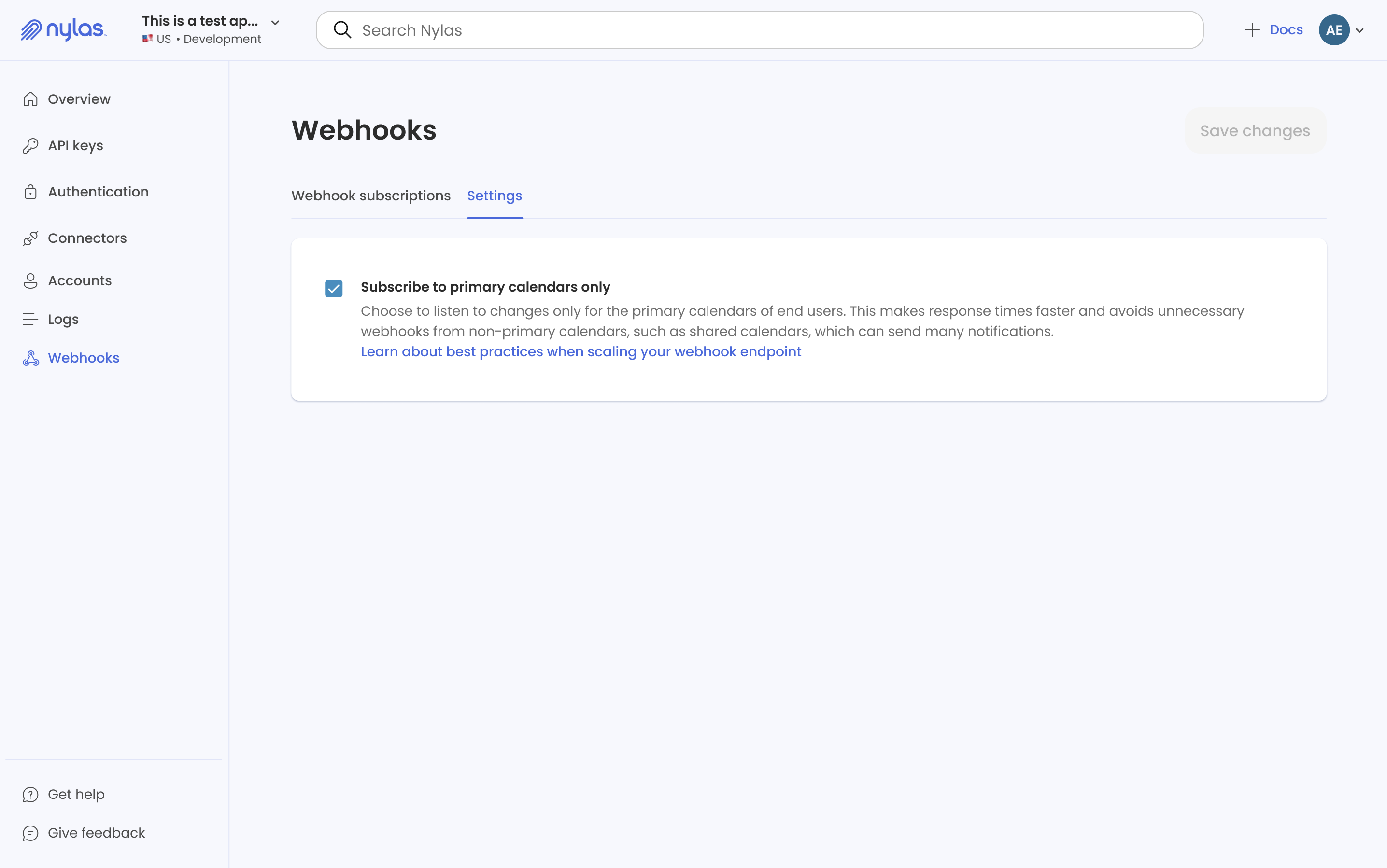Select the Connectors plug icon

(31, 238)
